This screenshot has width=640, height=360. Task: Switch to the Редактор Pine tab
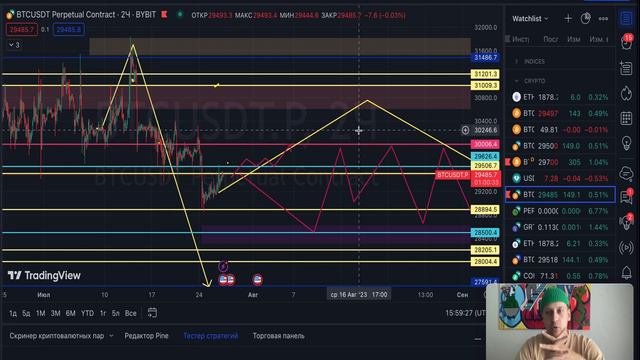pyautogui.click(x=146, y=336)
